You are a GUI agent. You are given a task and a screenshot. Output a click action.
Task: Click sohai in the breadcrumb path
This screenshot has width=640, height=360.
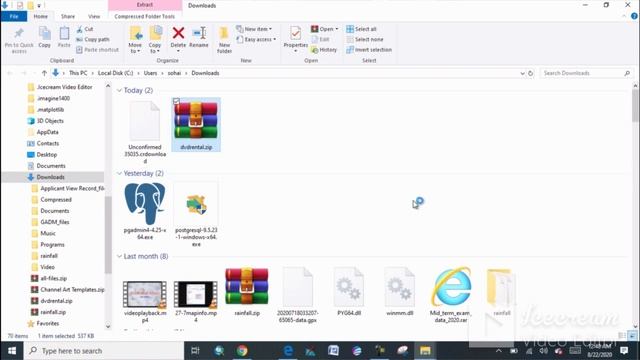[174, 73]
